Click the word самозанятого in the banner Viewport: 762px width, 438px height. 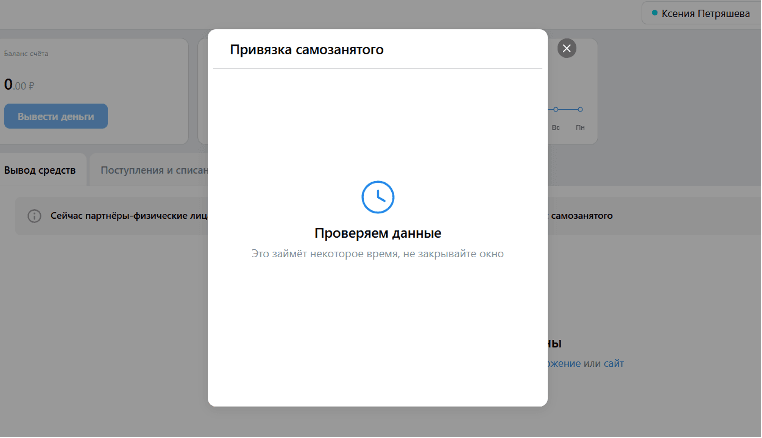point(582,216)
